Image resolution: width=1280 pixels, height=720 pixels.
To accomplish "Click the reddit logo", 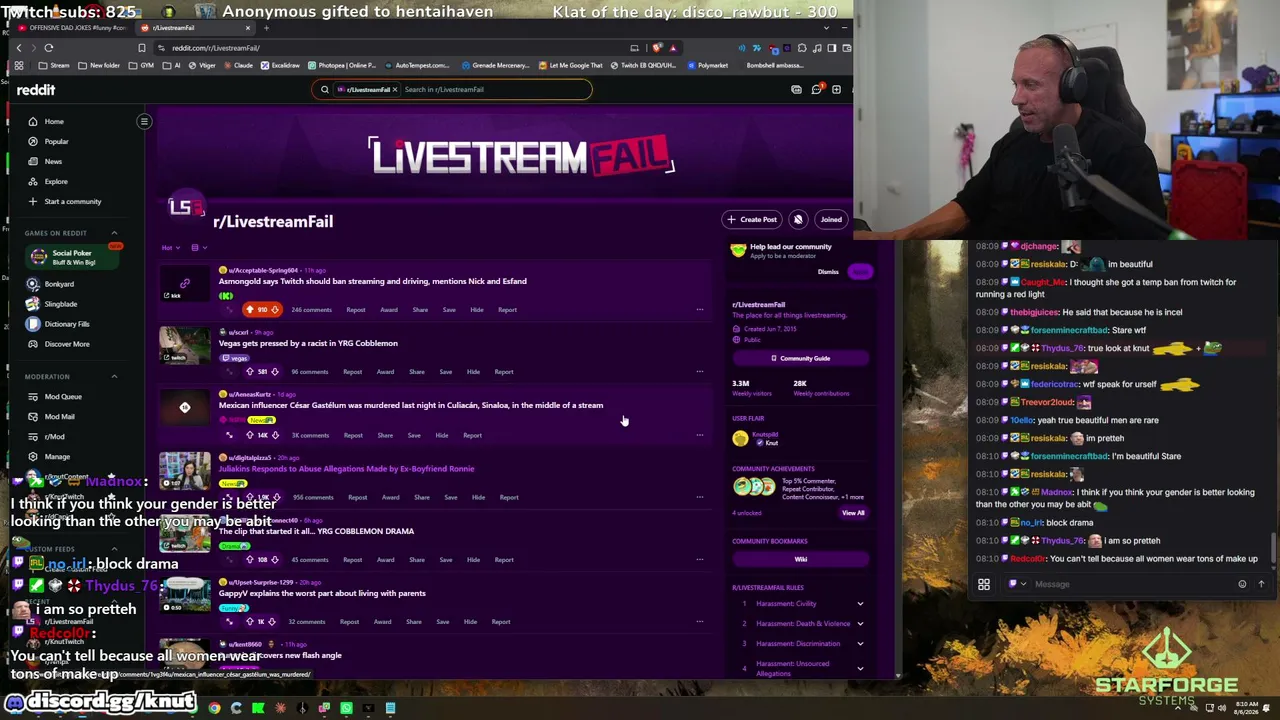I will click(x=36, y=90).
